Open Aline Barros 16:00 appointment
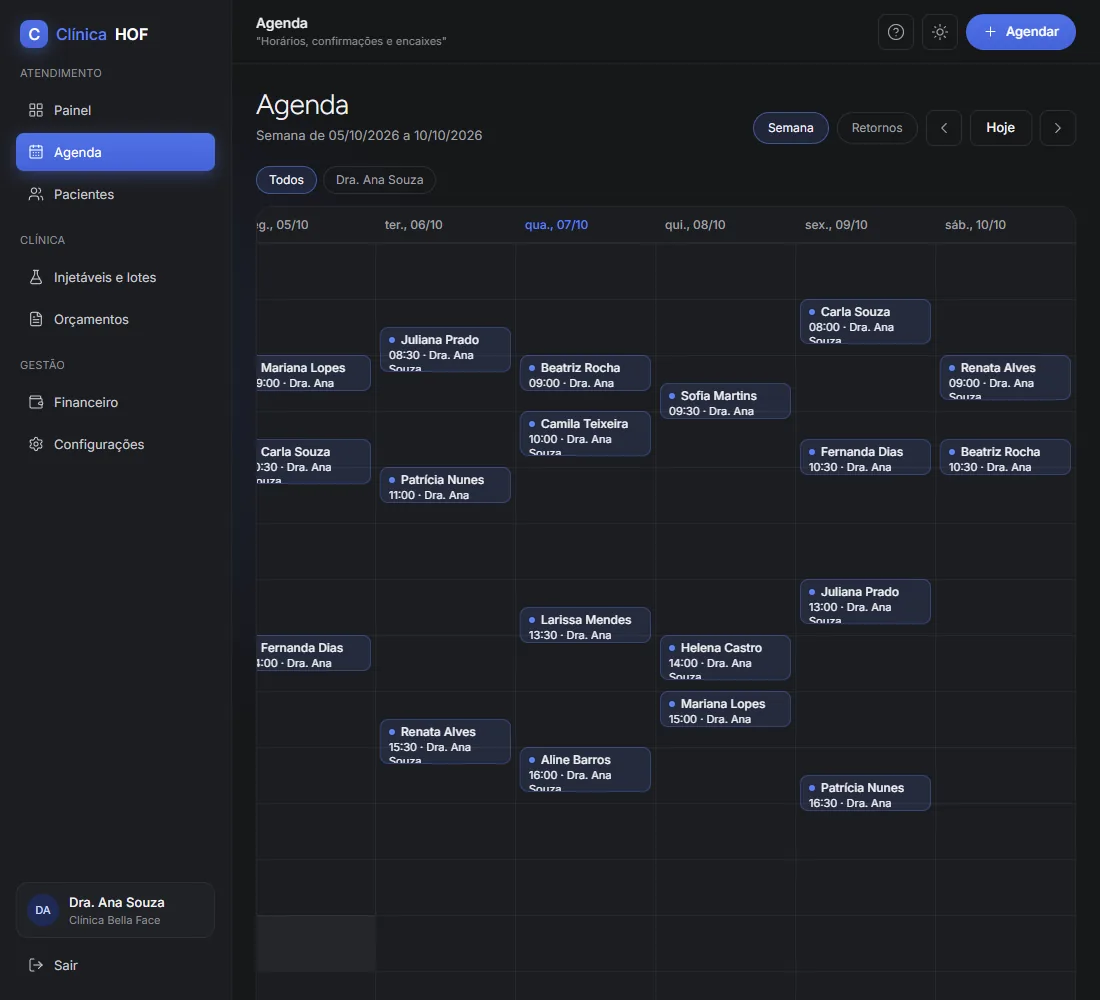Image resolution: width=1100 pixels, height=1000 pixels. click(585, 770)
